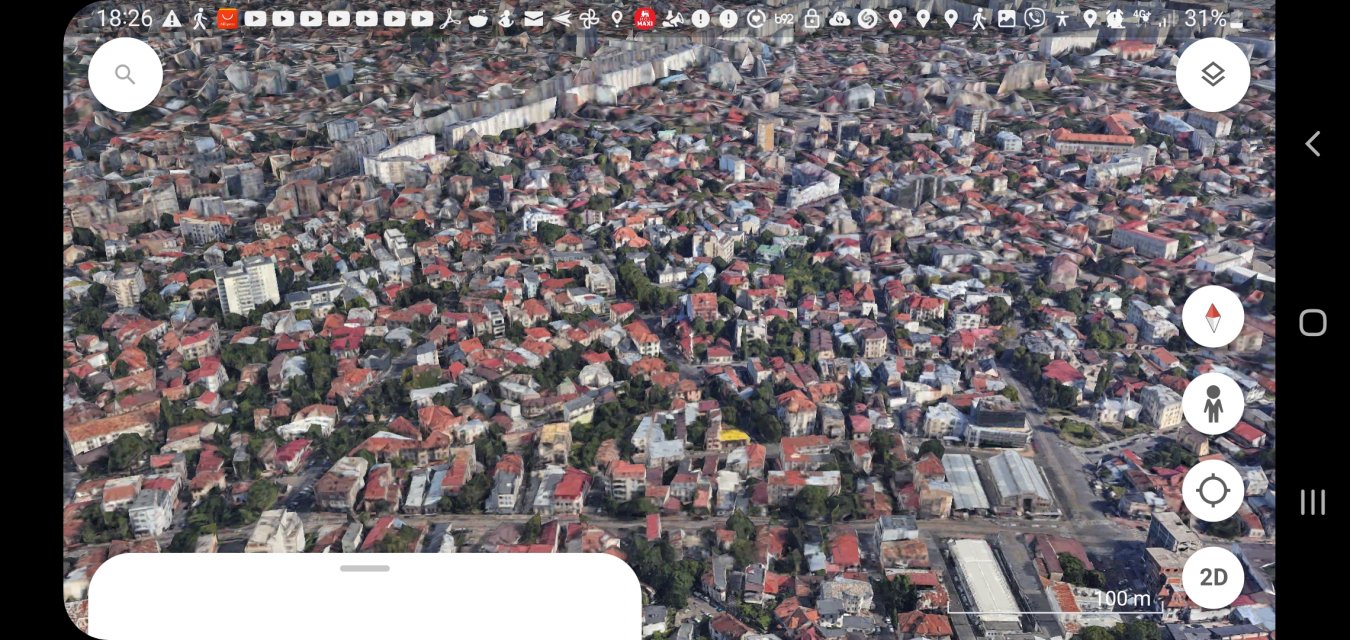Center map on my location
The height and width of the screenshot is (640, 1350).
point(1212,491)
